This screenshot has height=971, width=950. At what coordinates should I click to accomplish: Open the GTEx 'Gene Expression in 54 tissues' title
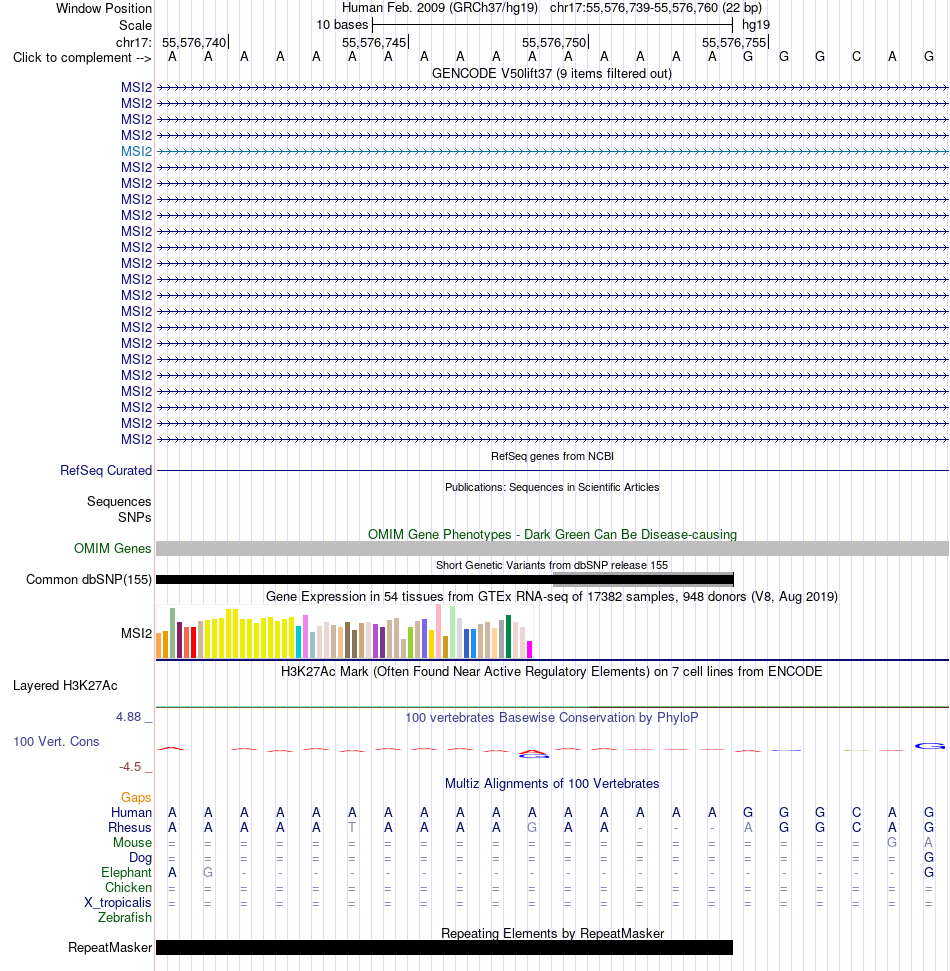(552, 596)
